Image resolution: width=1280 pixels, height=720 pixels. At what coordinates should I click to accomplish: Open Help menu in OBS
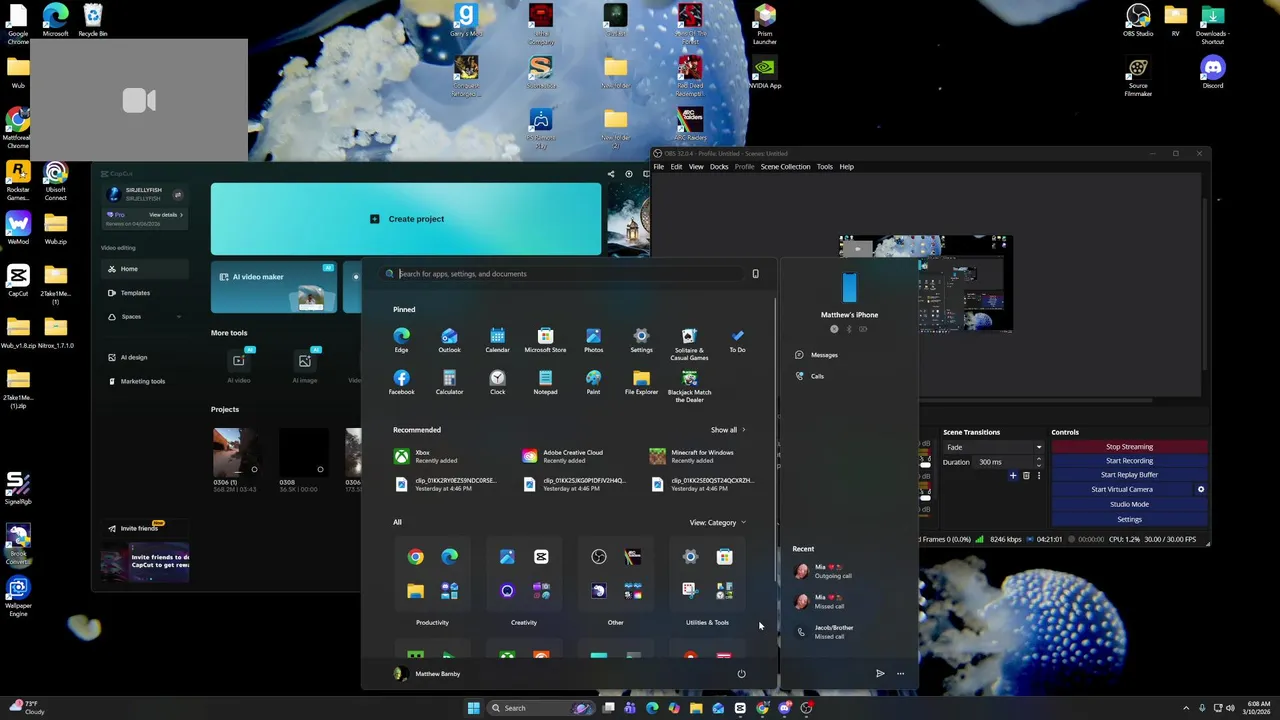tap(846, 167)
